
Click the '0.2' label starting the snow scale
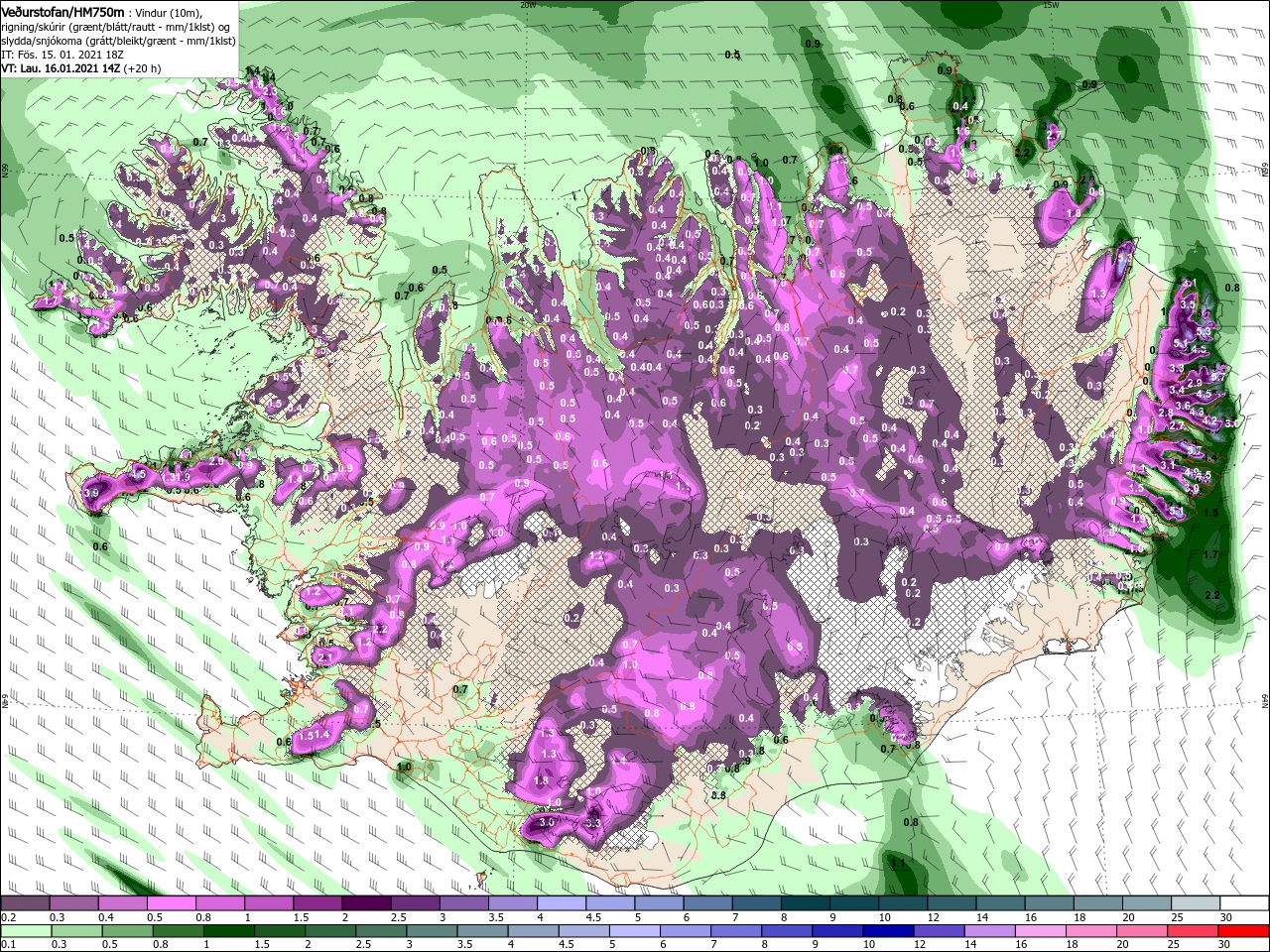(7, 917)
